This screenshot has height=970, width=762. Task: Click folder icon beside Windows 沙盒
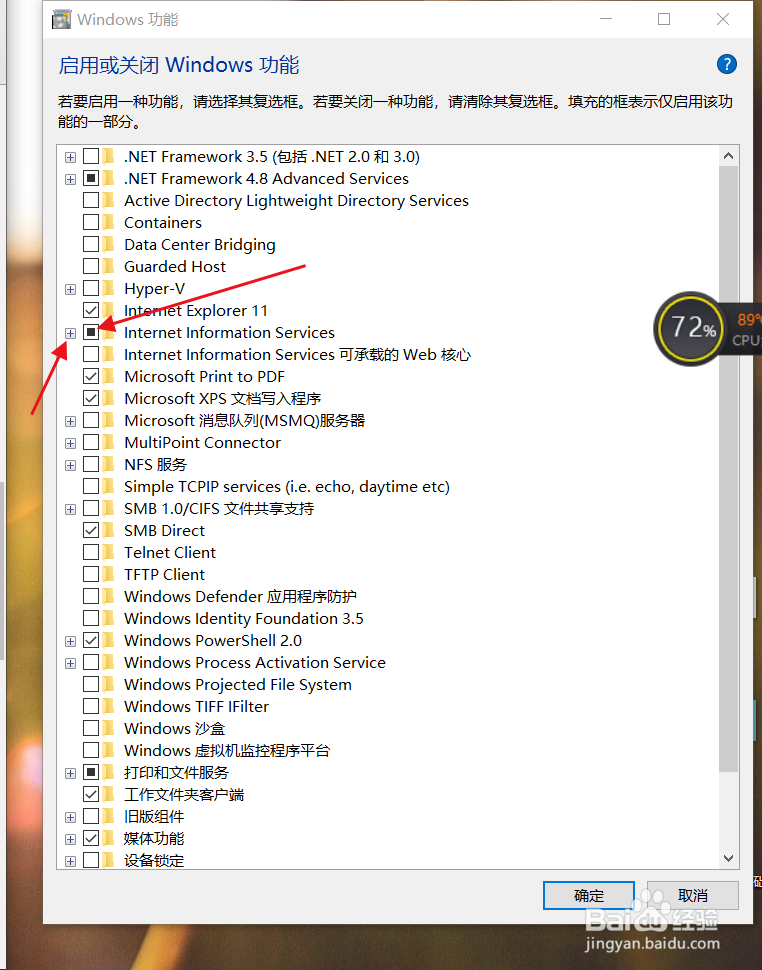pos(109,728)
